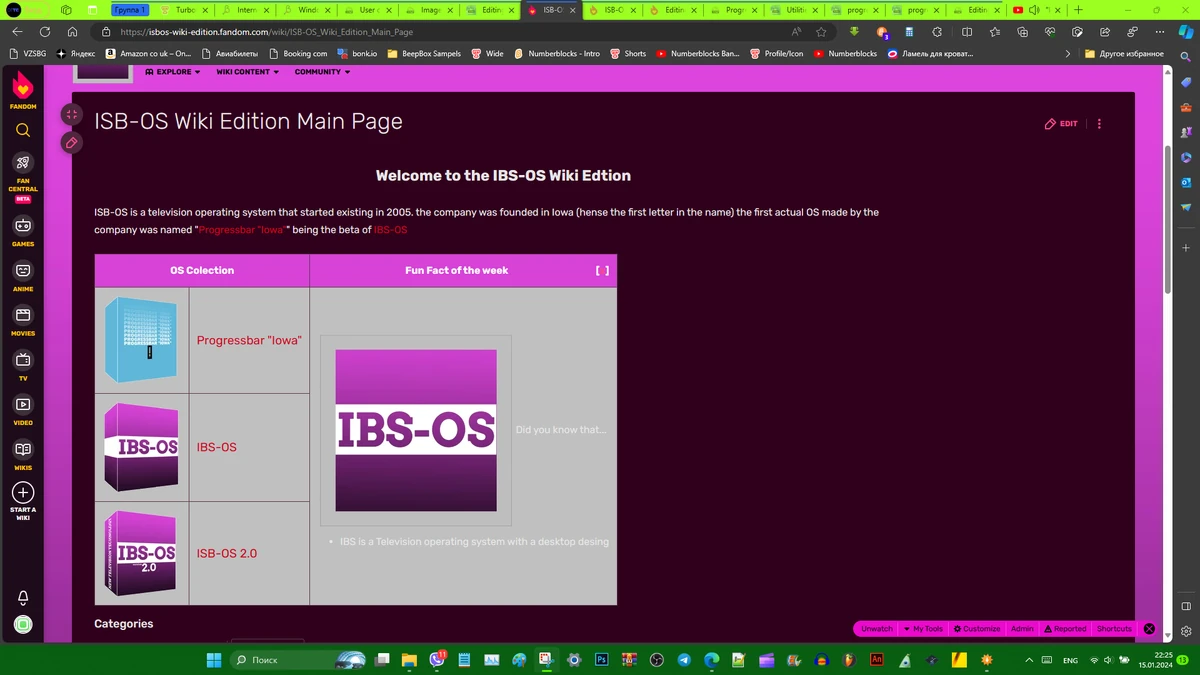Click the browser address bar

point(300,31)
